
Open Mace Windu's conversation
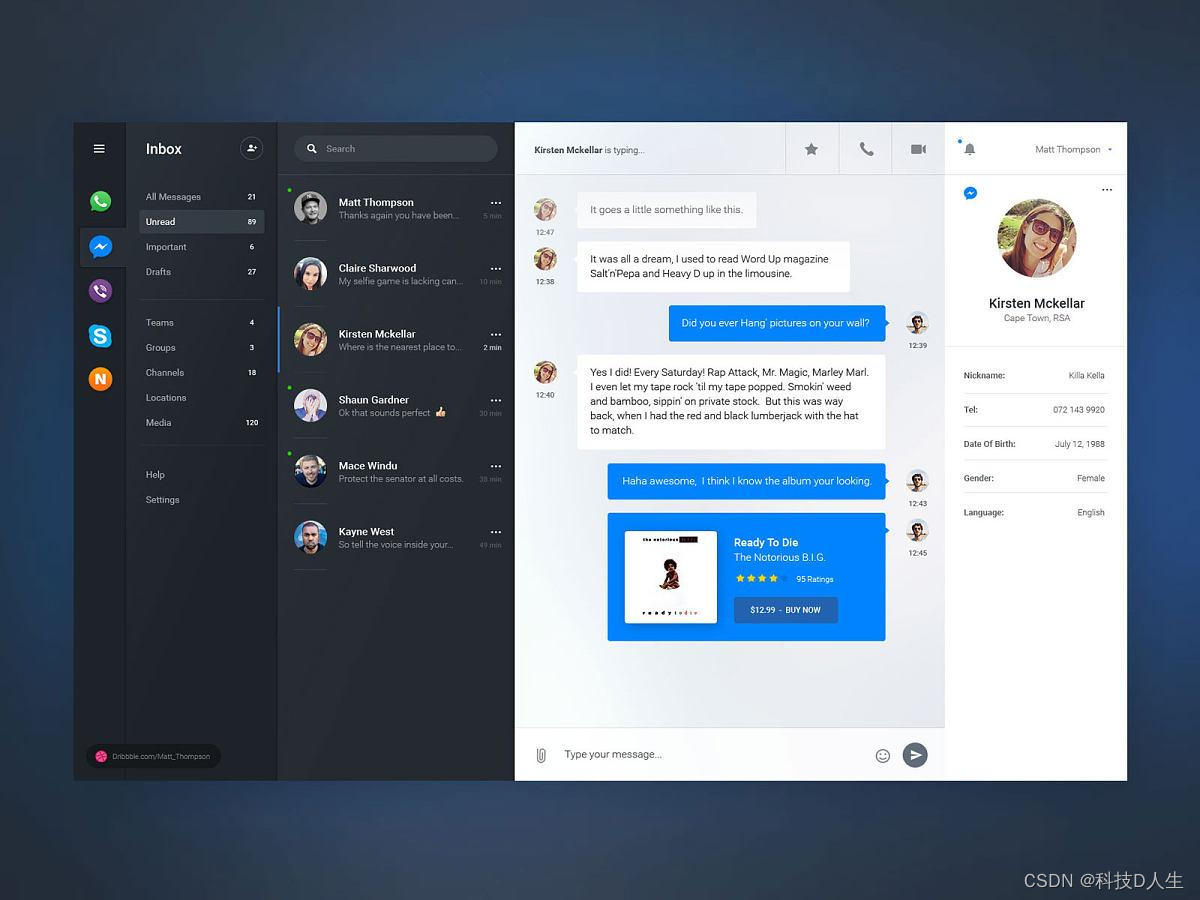point(396,472)
